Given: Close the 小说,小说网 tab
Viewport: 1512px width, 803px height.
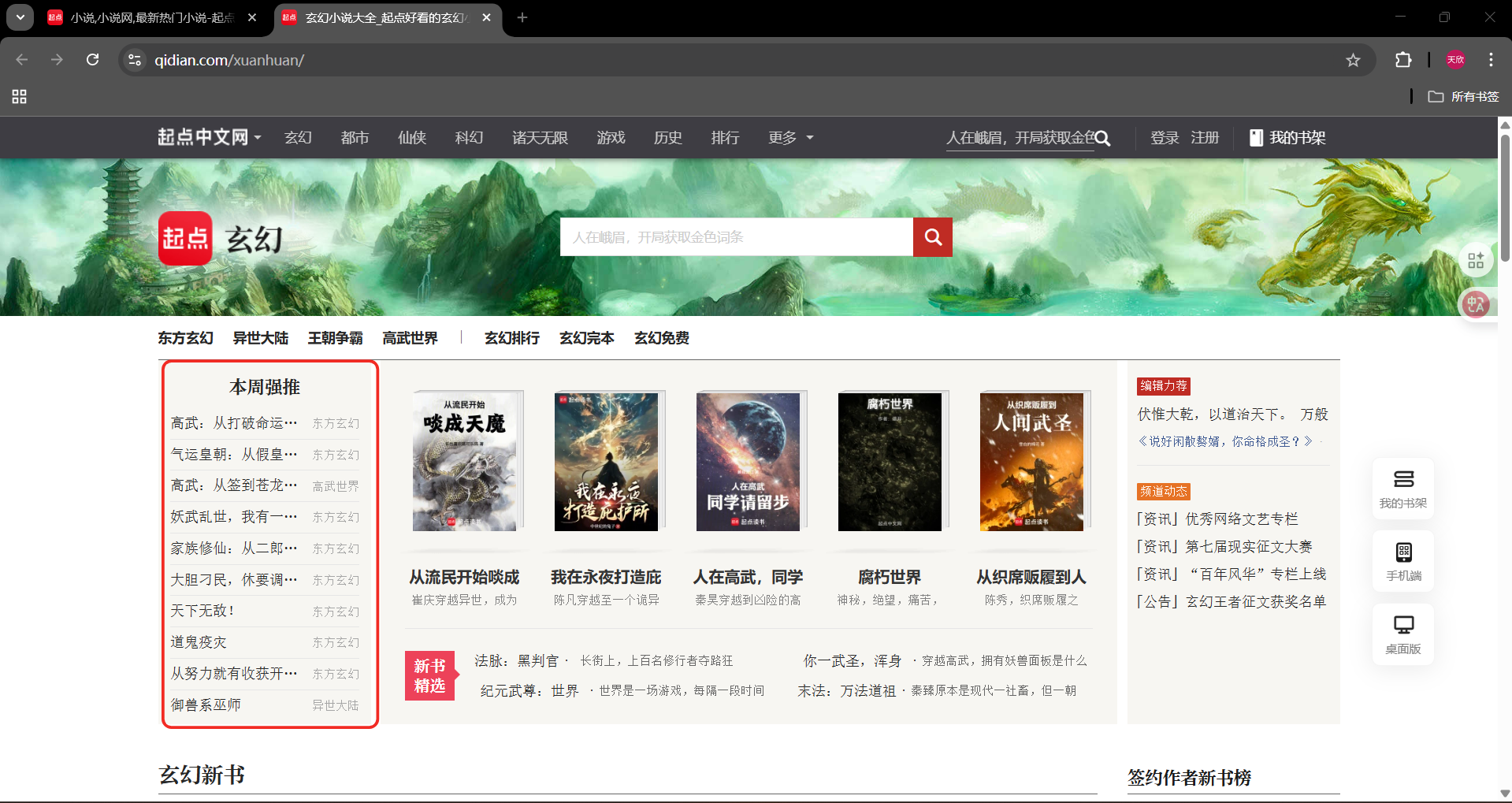Looking at the screenshot, I should [x=252, y=17].
